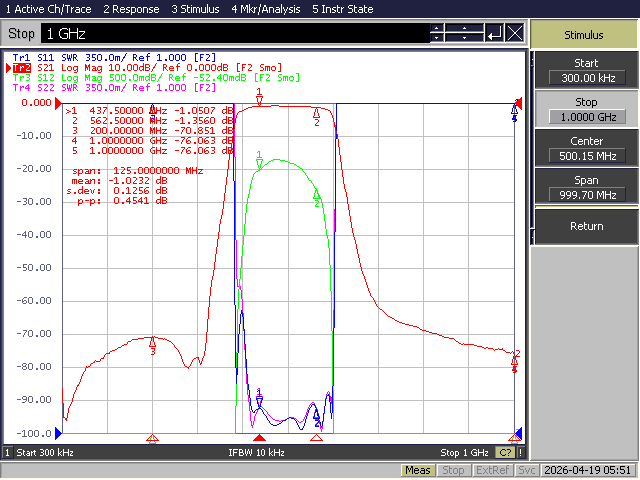The image size is (640, 480).
Task: Click the small step-up arrow in entry bar
Action: tap(437, 28)
